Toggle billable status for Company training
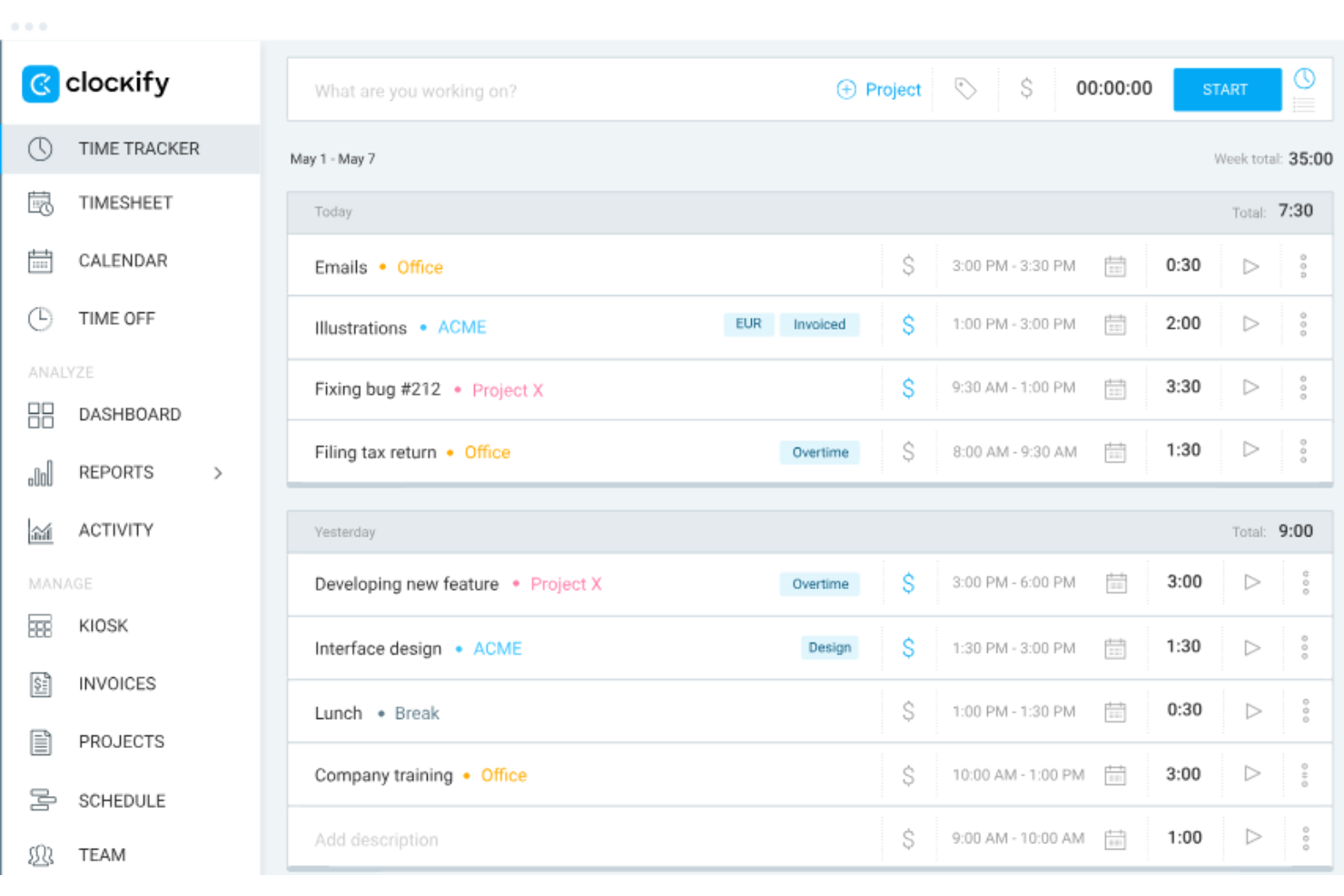This screenshot has width=1344, height=896. [x=908, y=775]
